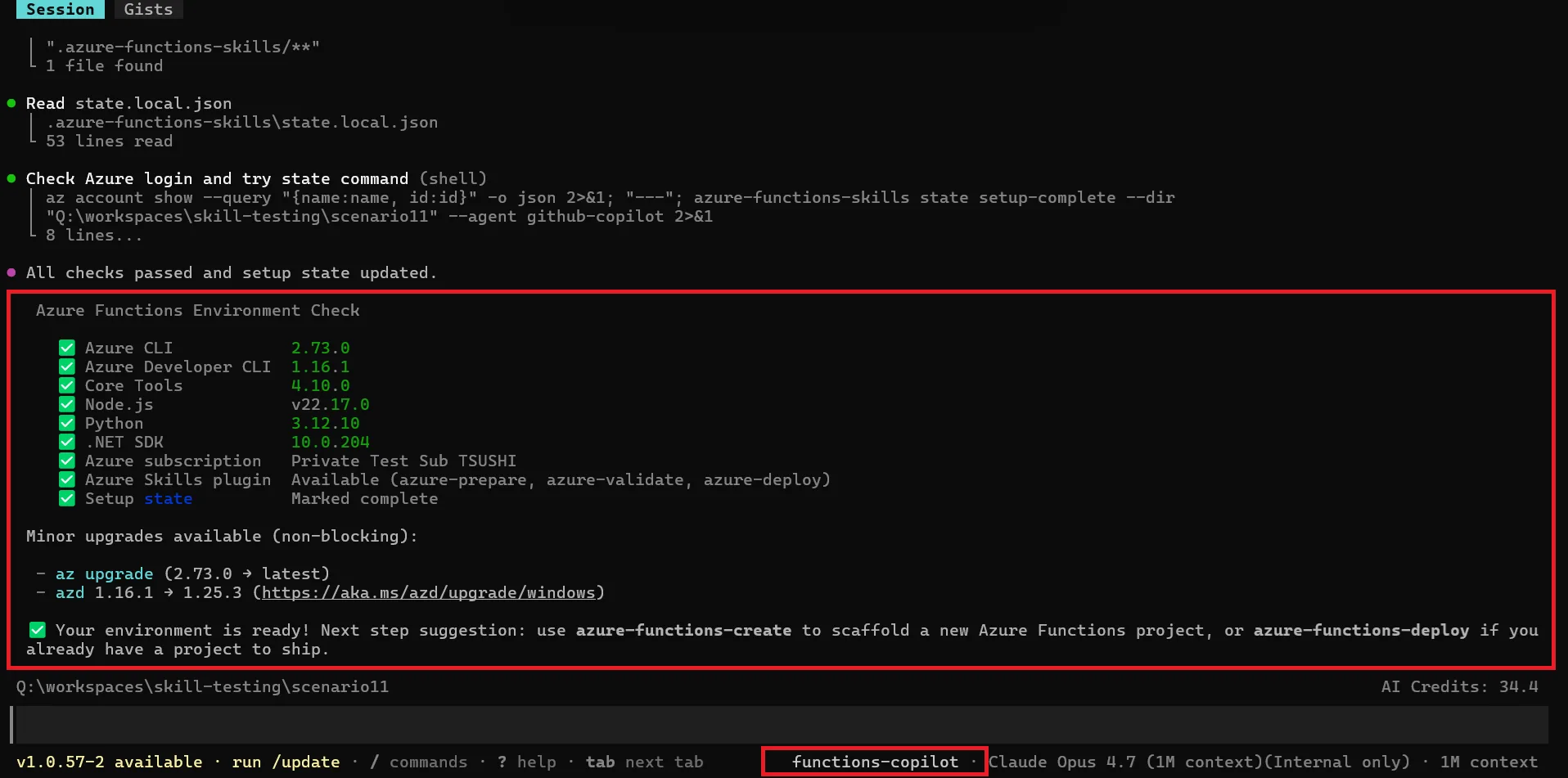
Task: Click the 'Available (azure-prepare, azure-validate, azure-deploy)' value
Action: [561, 479]
